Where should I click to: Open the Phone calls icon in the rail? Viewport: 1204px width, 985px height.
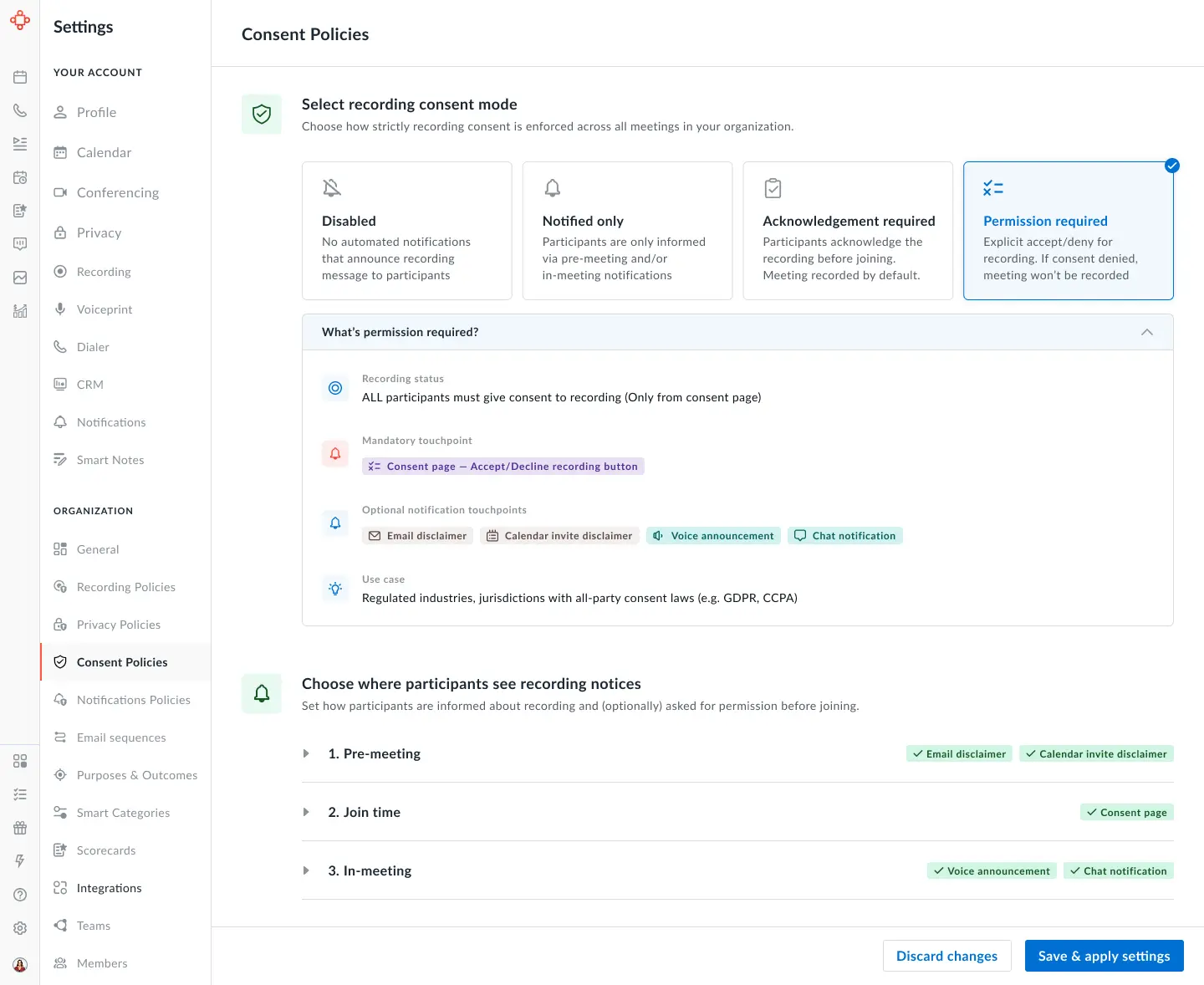click(20, 110)
